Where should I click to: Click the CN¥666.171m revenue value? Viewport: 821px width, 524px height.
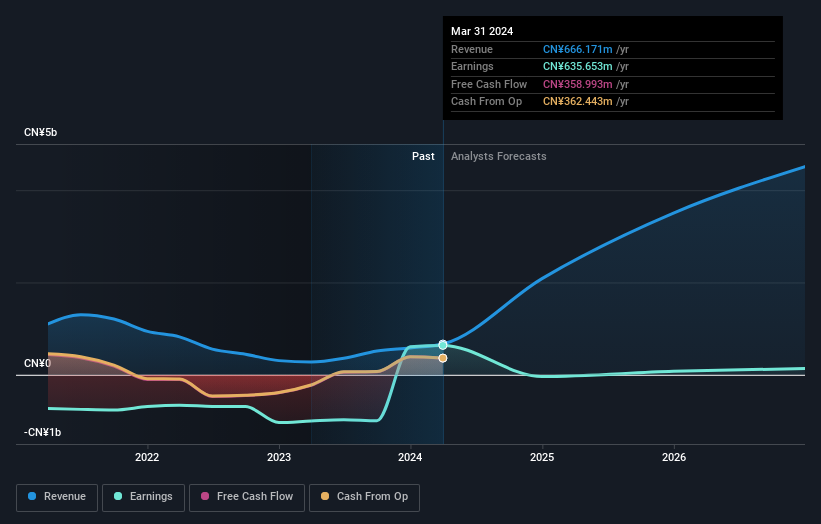(578, 49)
